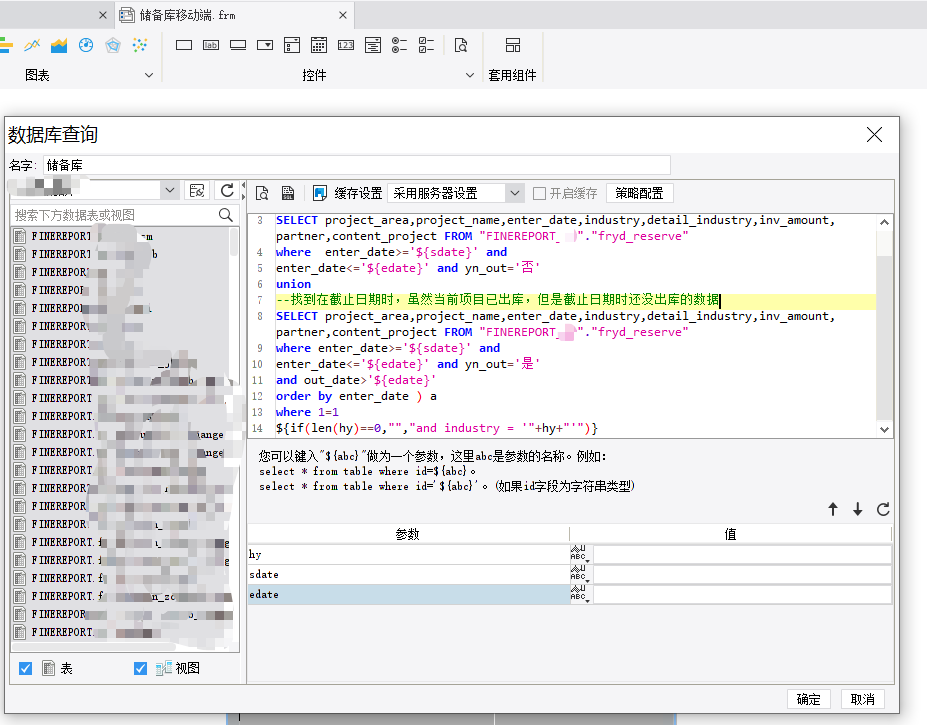Click the search magnifier in the table filter

pos(226,215)
